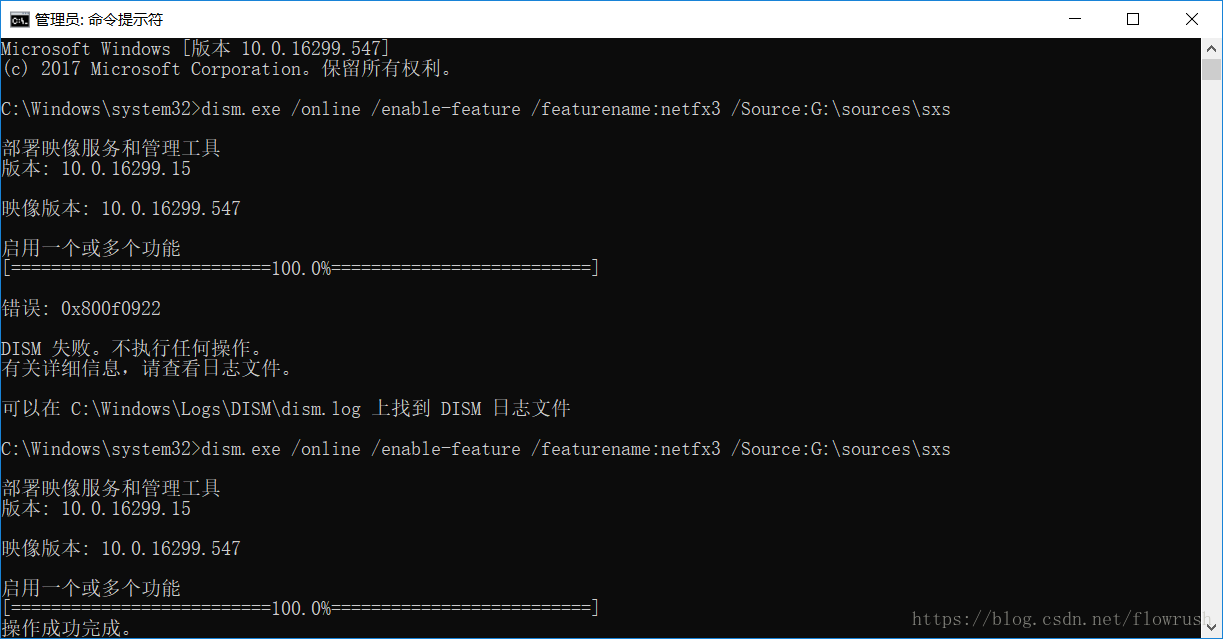Click the DISM 失败 message line
Screen dimensions: 1223x639
coord(132,348)
